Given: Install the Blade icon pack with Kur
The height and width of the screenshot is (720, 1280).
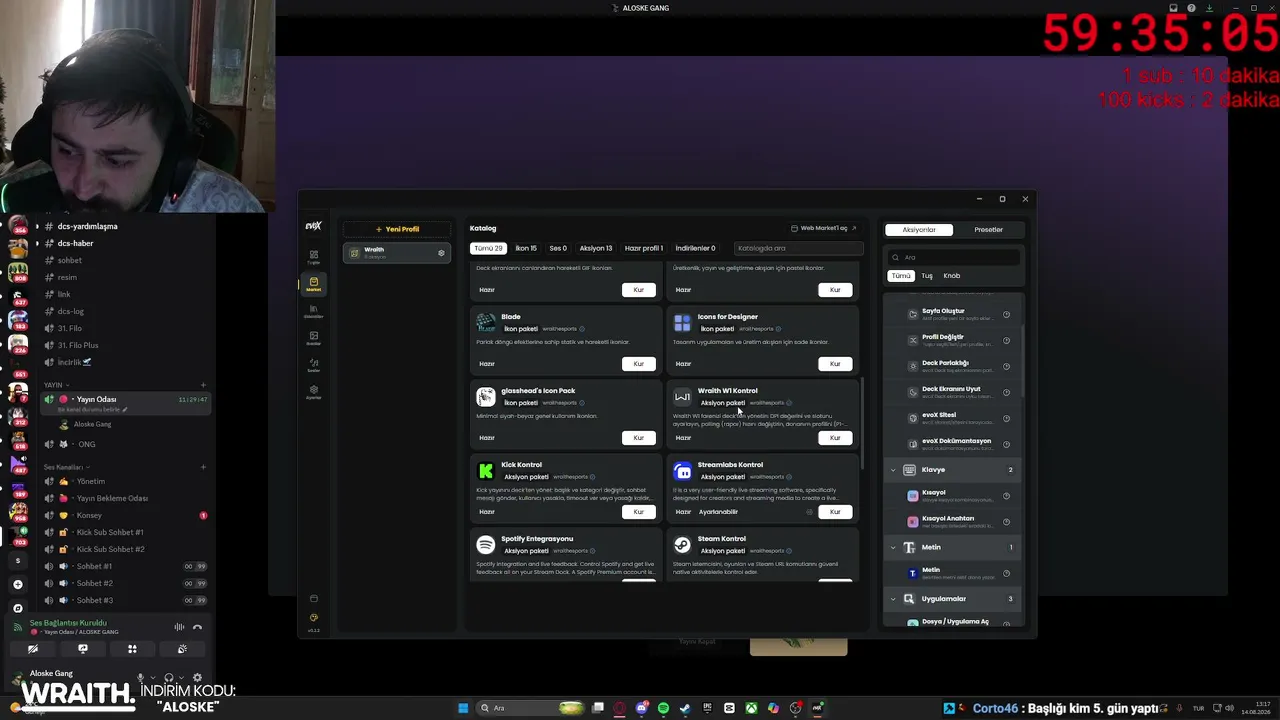Looking at the screenshot, I should (639, 364).
